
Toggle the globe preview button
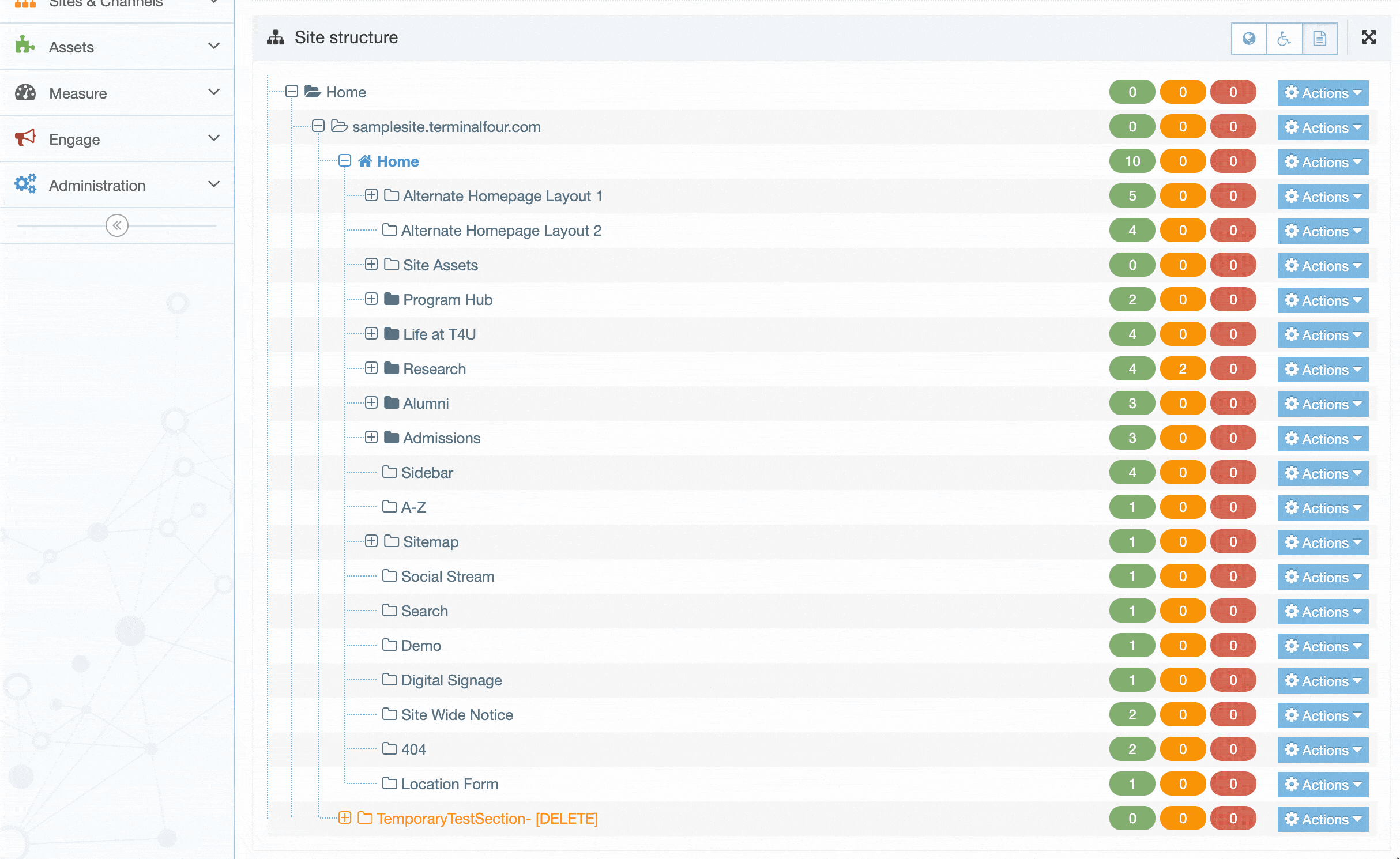tap(1249, 38)
